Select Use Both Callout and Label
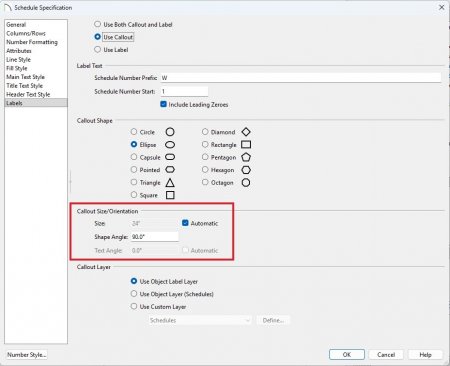 click(x=97, y=24)
